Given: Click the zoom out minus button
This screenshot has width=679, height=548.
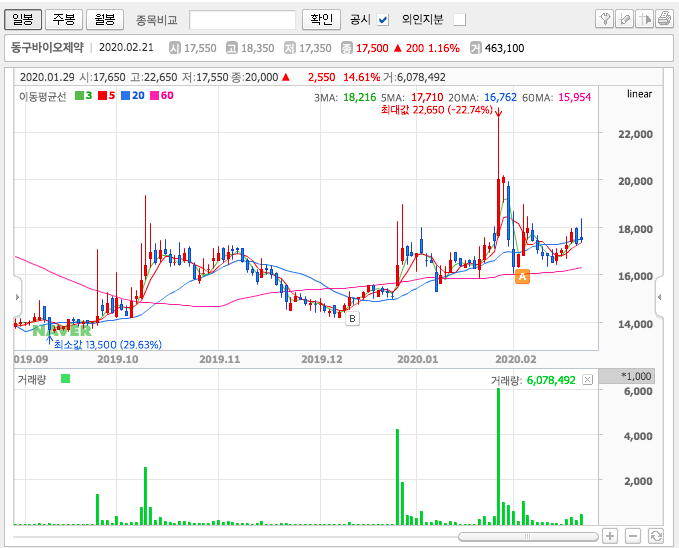Looking at the screenshot, I should tap(633, 536).
